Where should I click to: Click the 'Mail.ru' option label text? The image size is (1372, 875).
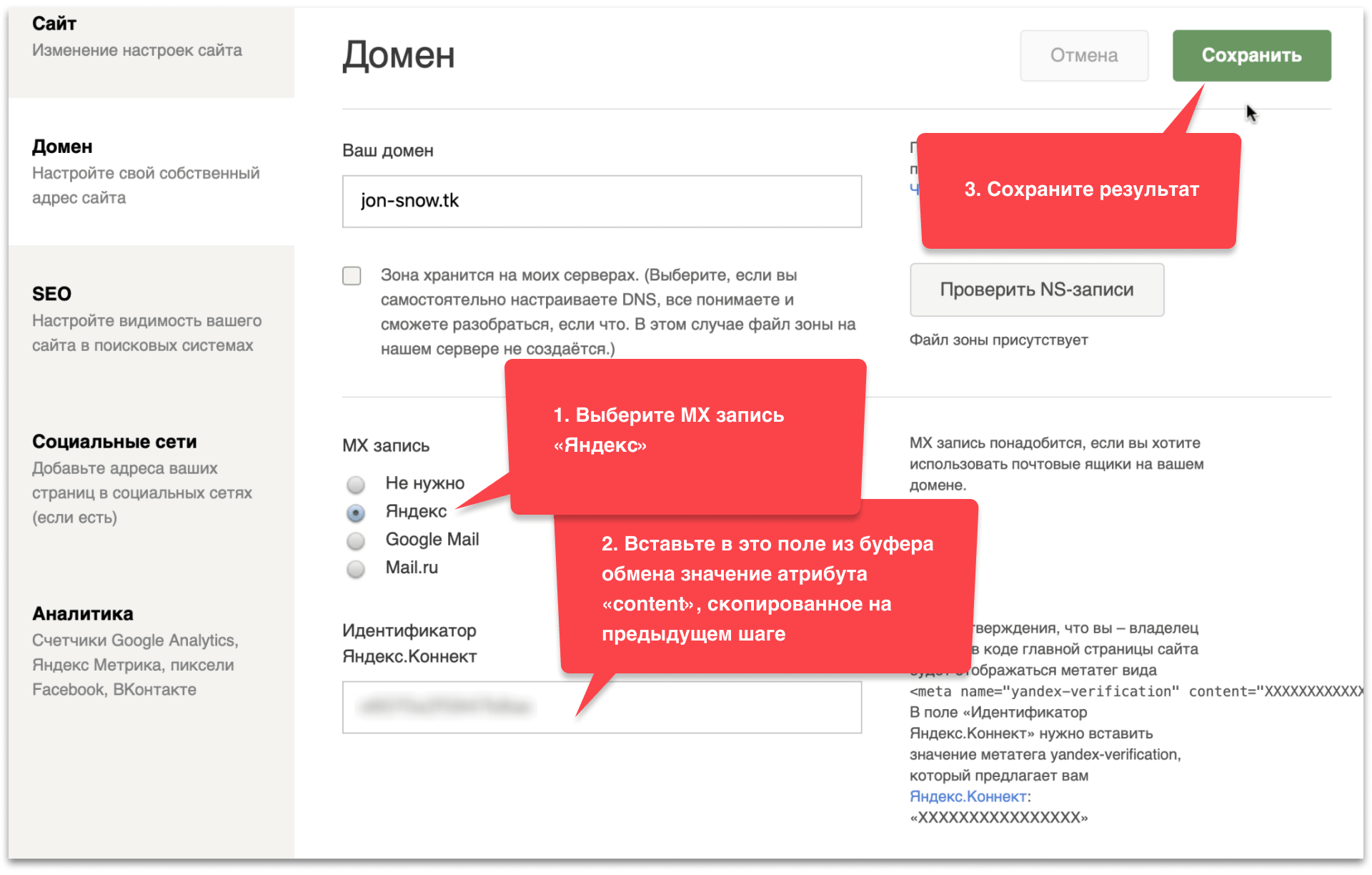click(x=412, y=568)
